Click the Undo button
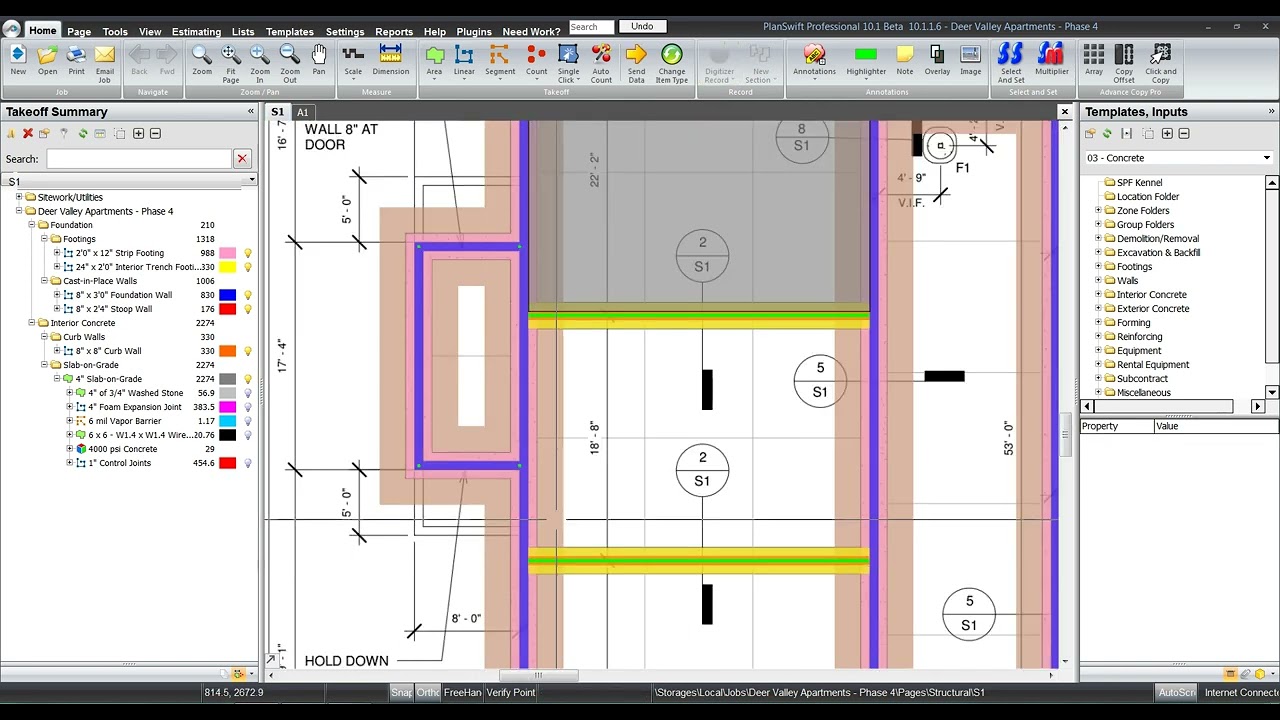 (x=643, y=26)
